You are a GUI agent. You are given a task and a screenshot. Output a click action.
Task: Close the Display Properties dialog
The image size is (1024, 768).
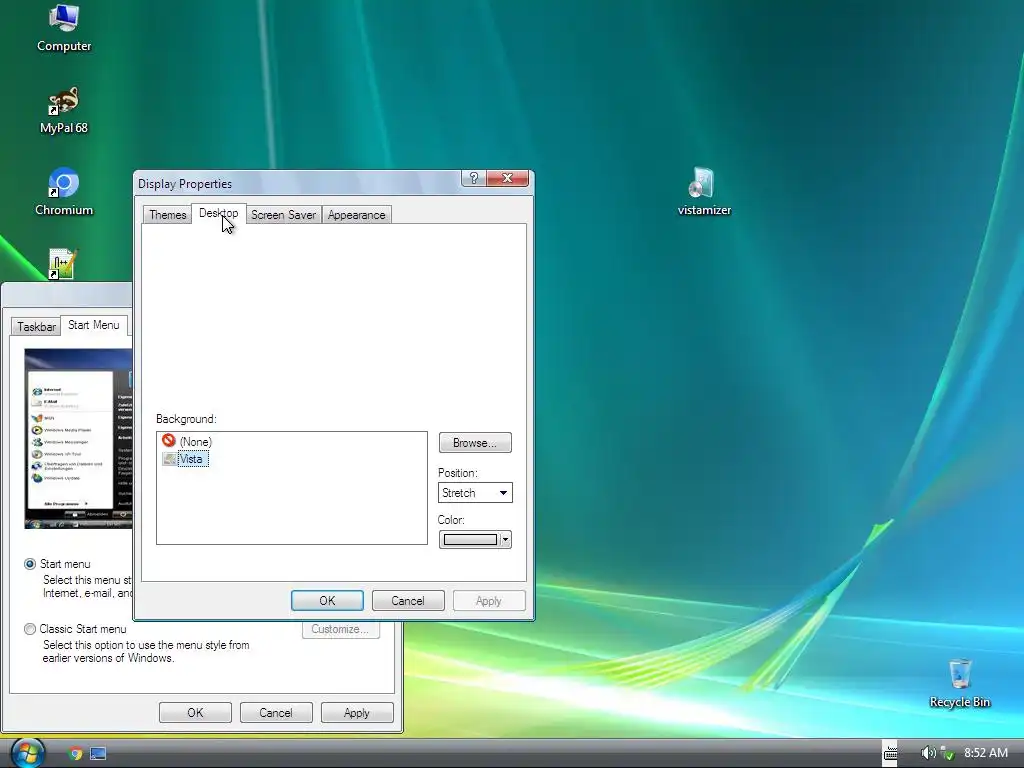507,178
